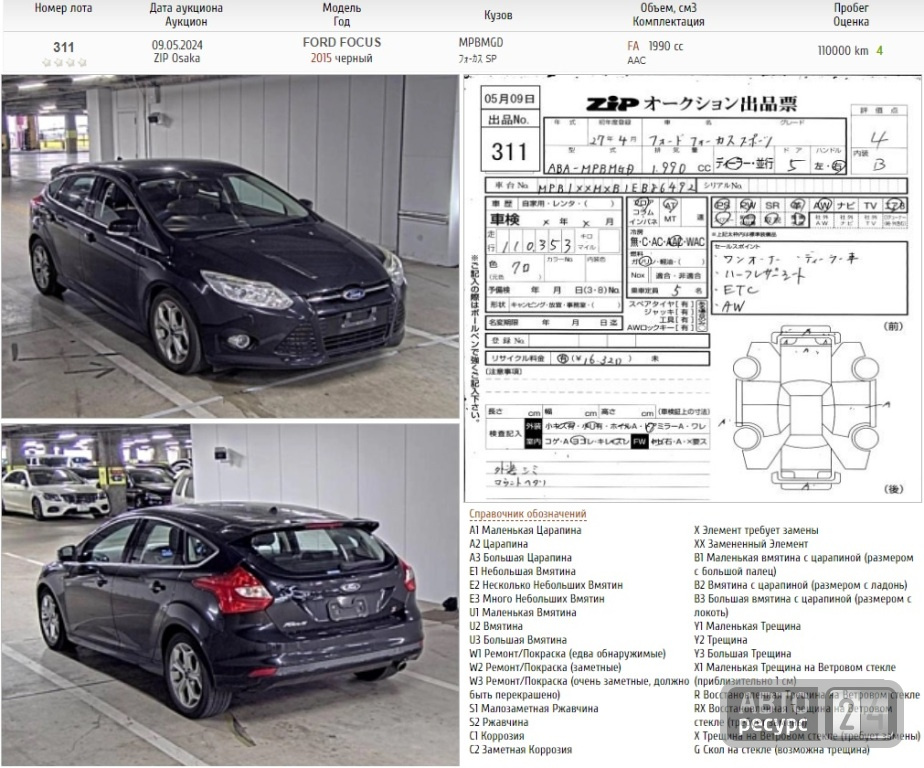Click legend entry B2 Вмятина с царапиной
924x768 pixels.
(800, 585)
